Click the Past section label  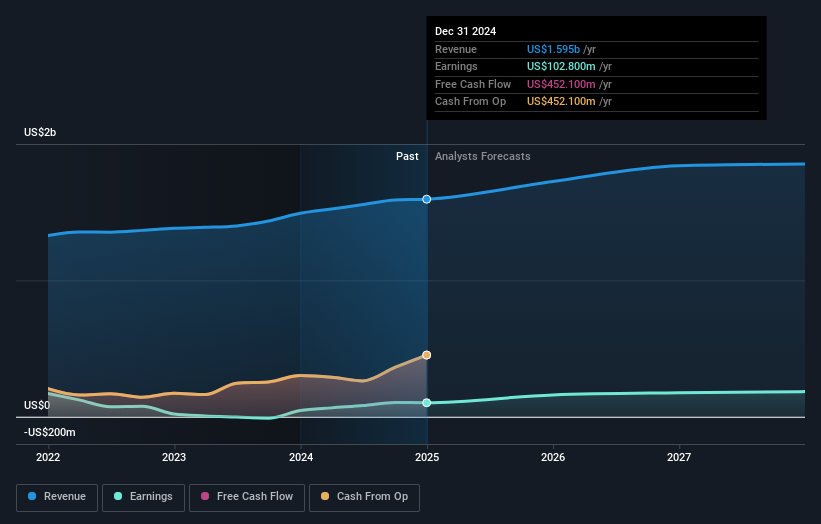pyautogui.click(x=407, y=156)
